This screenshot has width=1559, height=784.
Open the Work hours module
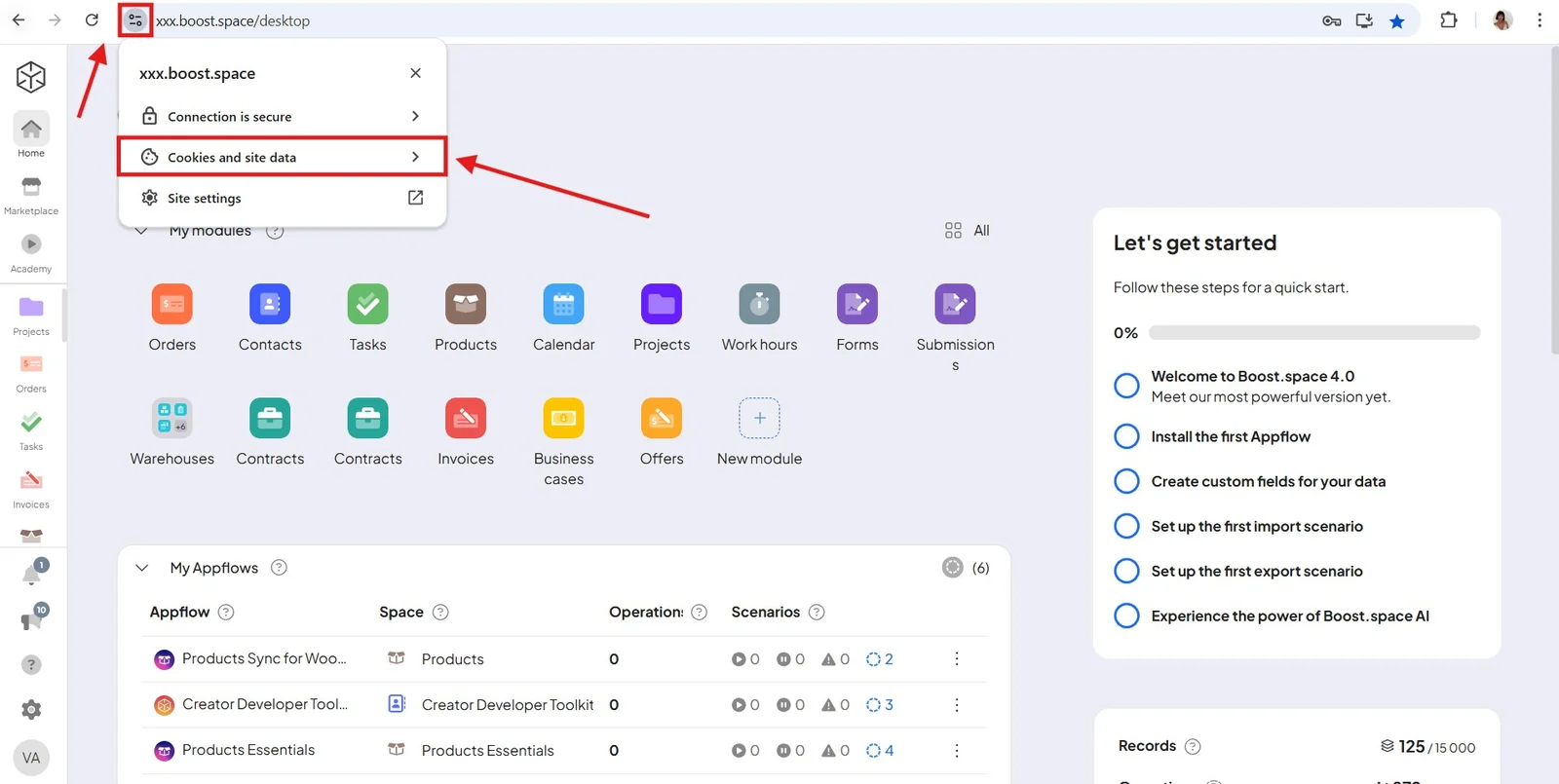click(x=759, y=318)
